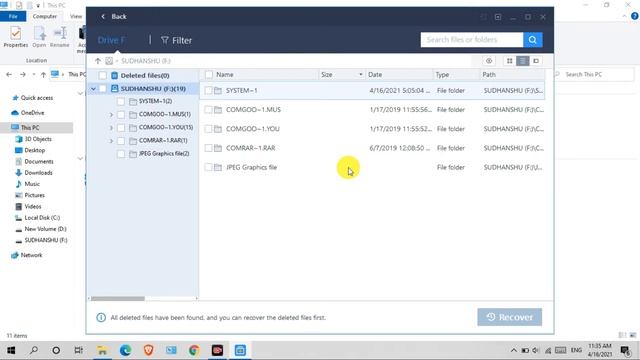640x360 pixels.
Task: Tick the SYSTEM~1 row checkbox in list
Action: (208, 91)
